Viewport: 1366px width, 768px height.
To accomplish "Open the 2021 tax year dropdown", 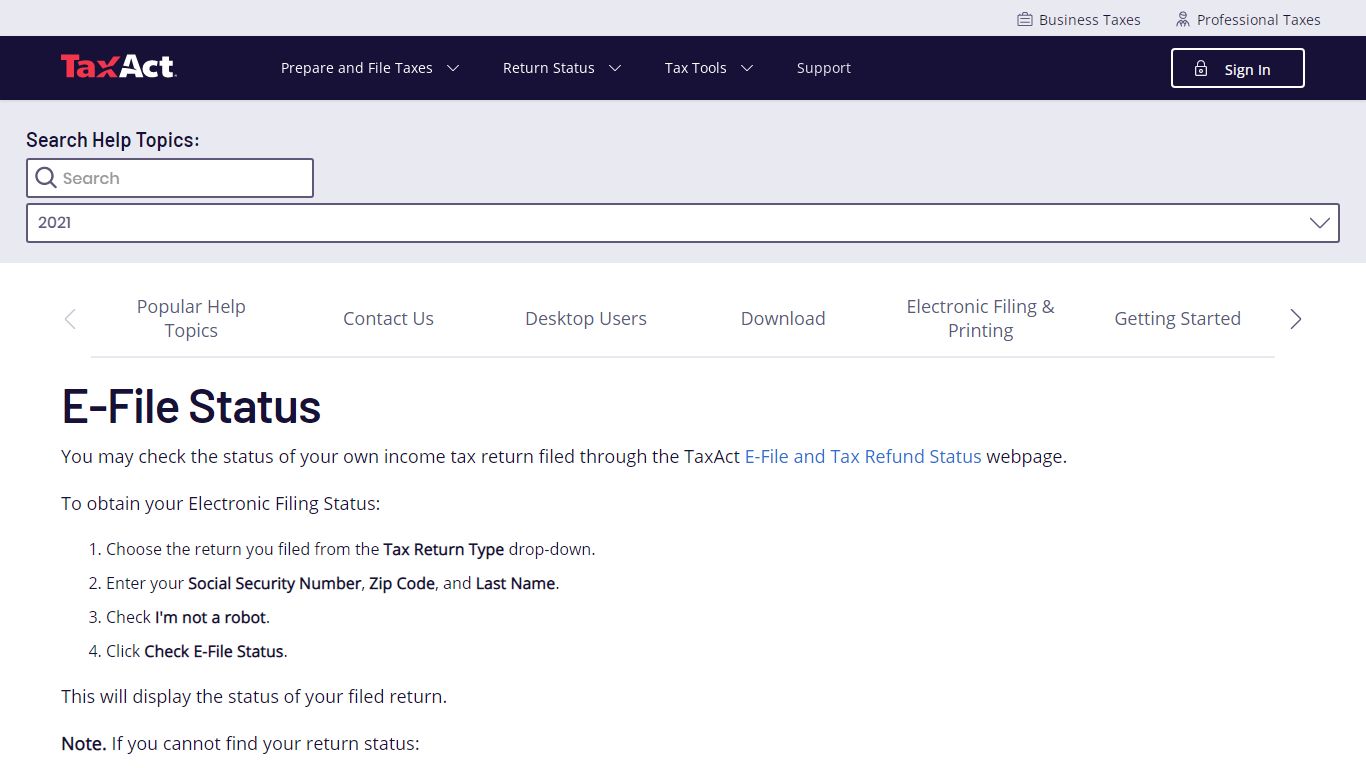I will [683, 223].
